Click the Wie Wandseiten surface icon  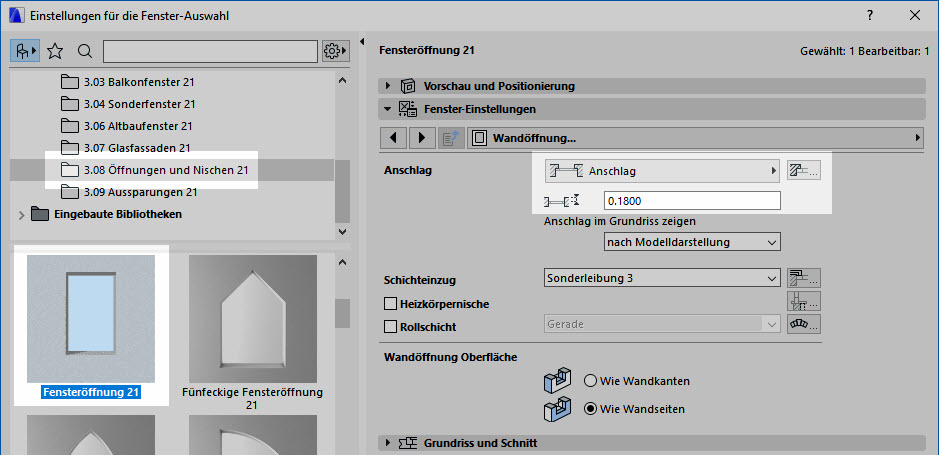(x=558, y=409)
